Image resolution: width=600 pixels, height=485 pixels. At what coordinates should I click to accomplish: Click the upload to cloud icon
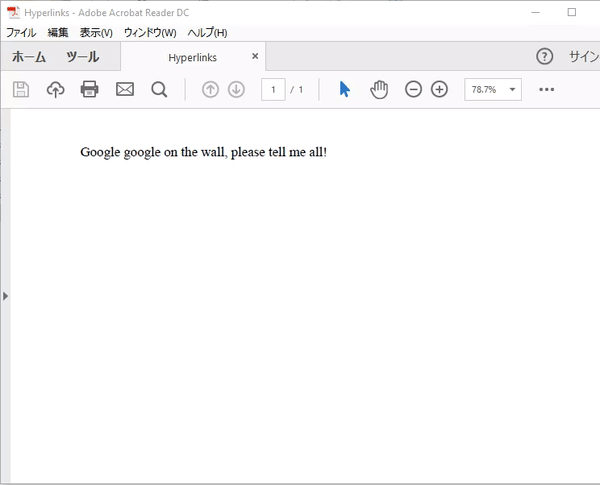(55, 90)
